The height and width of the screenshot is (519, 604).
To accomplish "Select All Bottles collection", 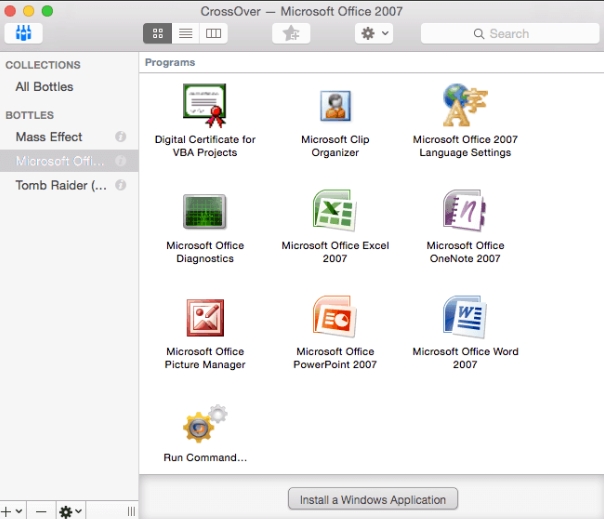I will click(x=44, y=87).
